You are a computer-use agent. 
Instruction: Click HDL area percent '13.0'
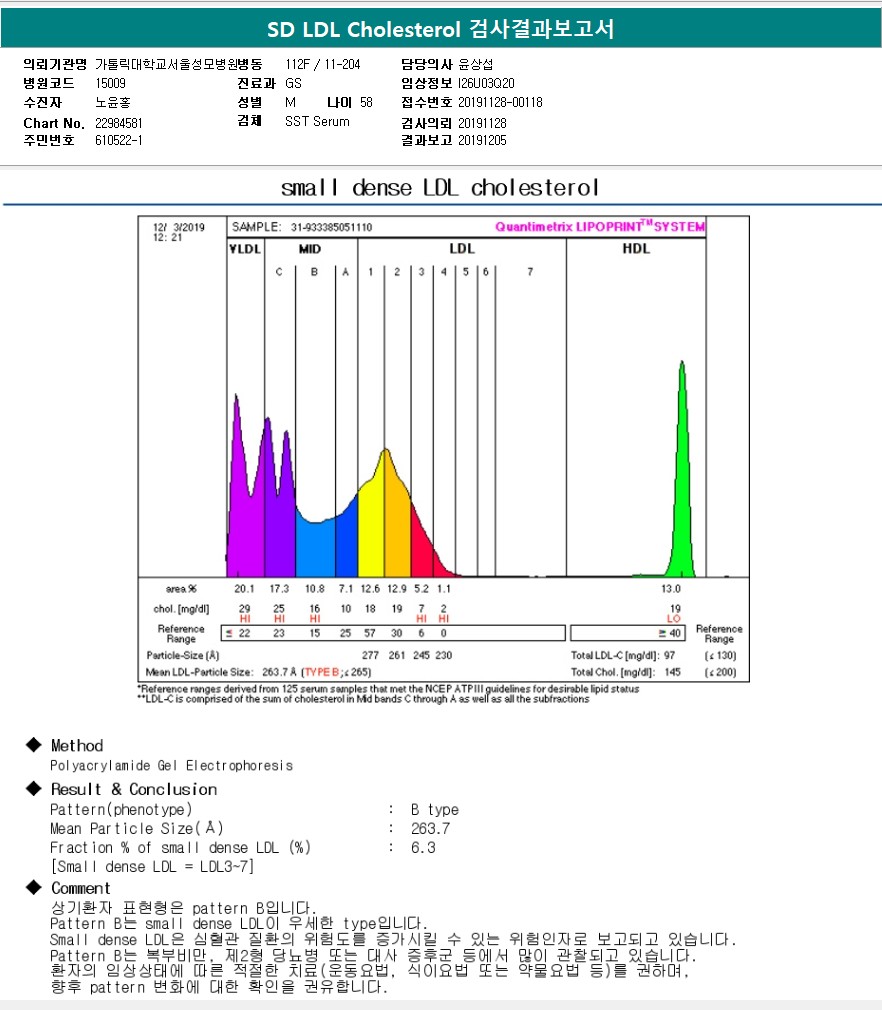(x=671, y=589)
